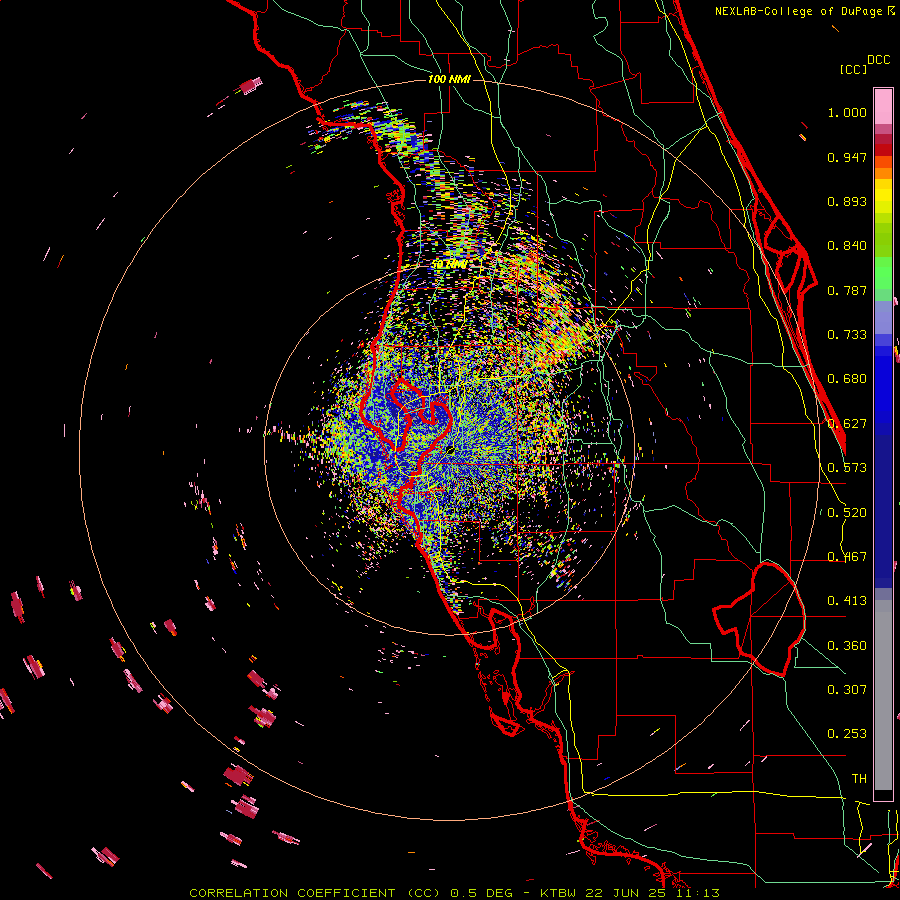This screenshot has height=900, width=900.
Task: Select the 0.733 scale value
Action: (x=847, y=335)
